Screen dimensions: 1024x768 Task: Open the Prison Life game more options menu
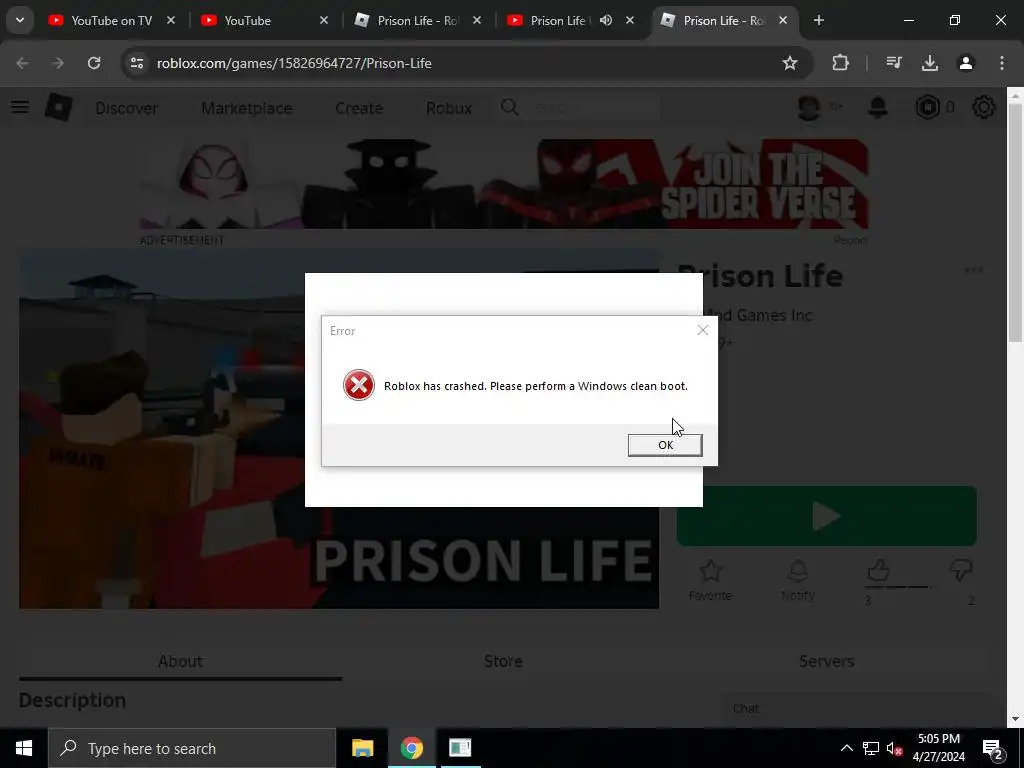[973, 270]
